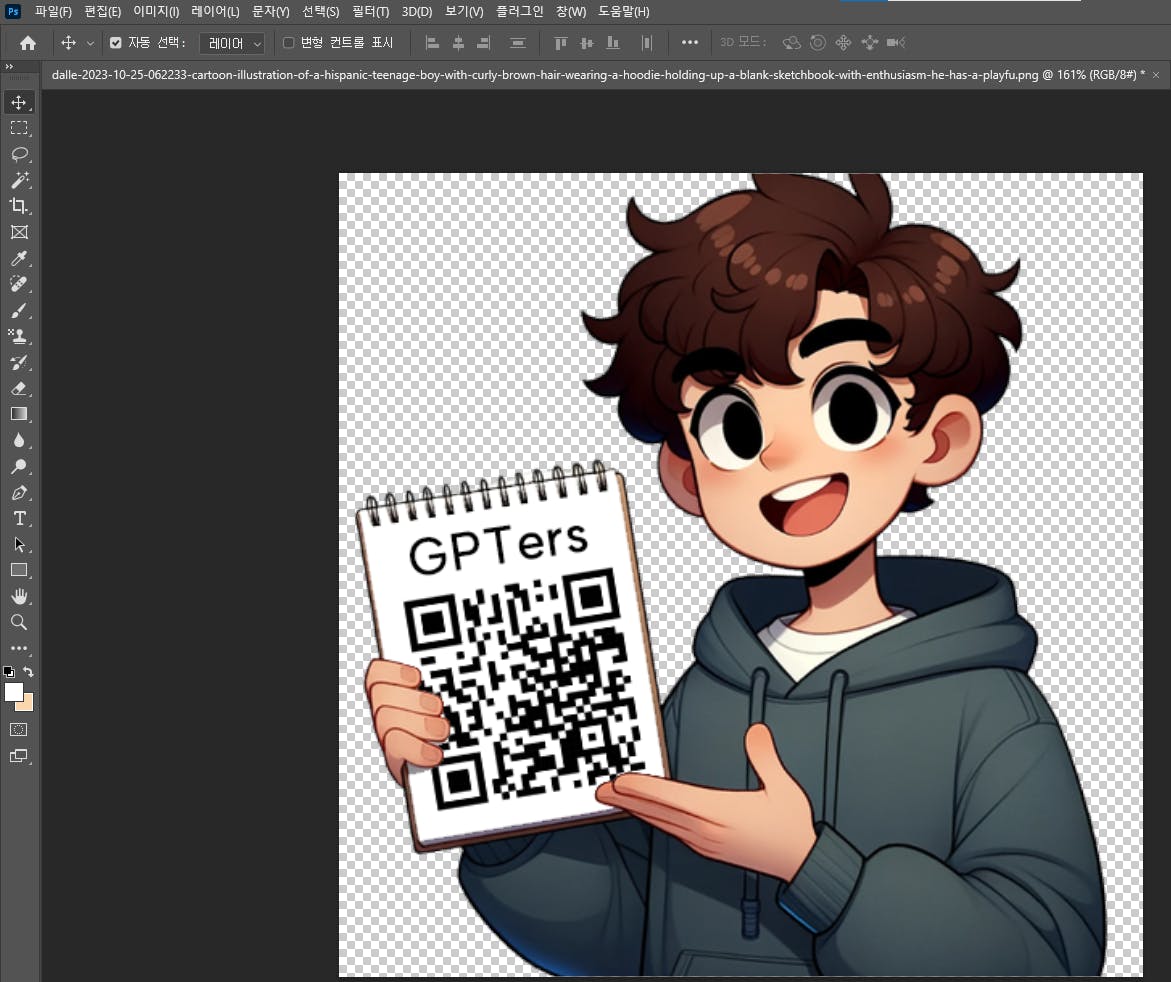Align left edges in options bar
This screenshot has width=1171, height=982.
coord(432,43)
